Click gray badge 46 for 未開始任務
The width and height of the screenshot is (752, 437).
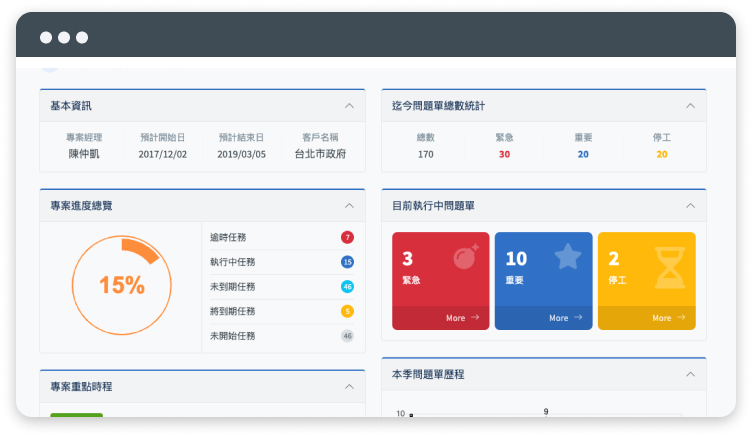(x=347, y=336)
